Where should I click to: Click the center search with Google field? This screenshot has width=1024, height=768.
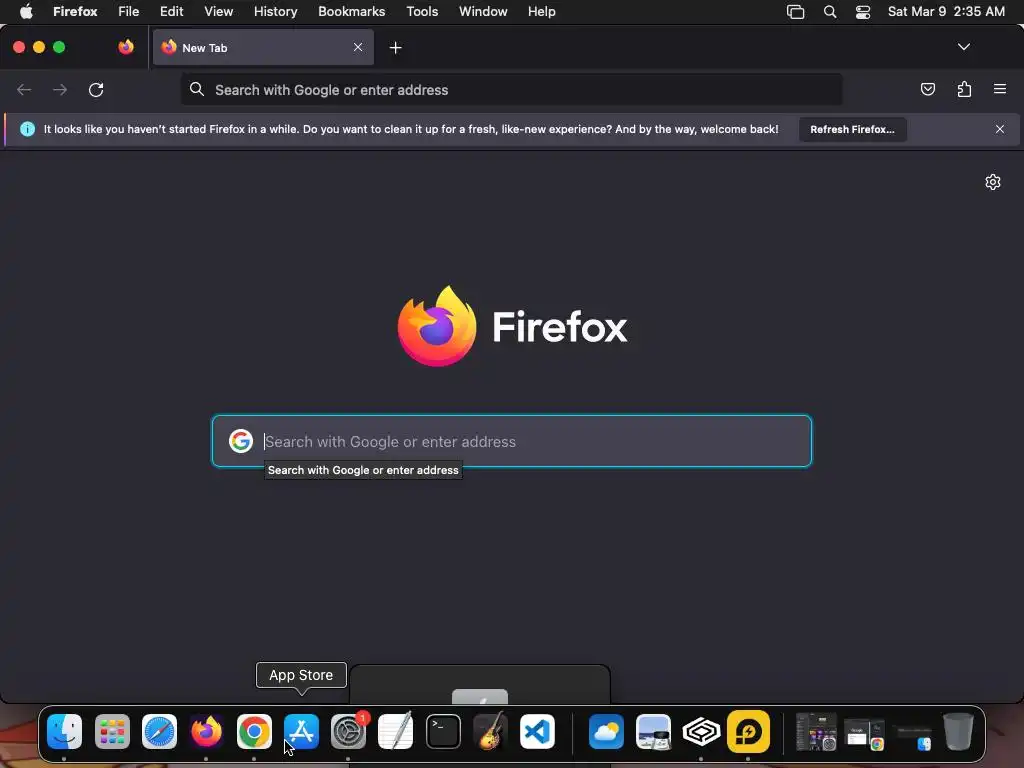point(511,441)
